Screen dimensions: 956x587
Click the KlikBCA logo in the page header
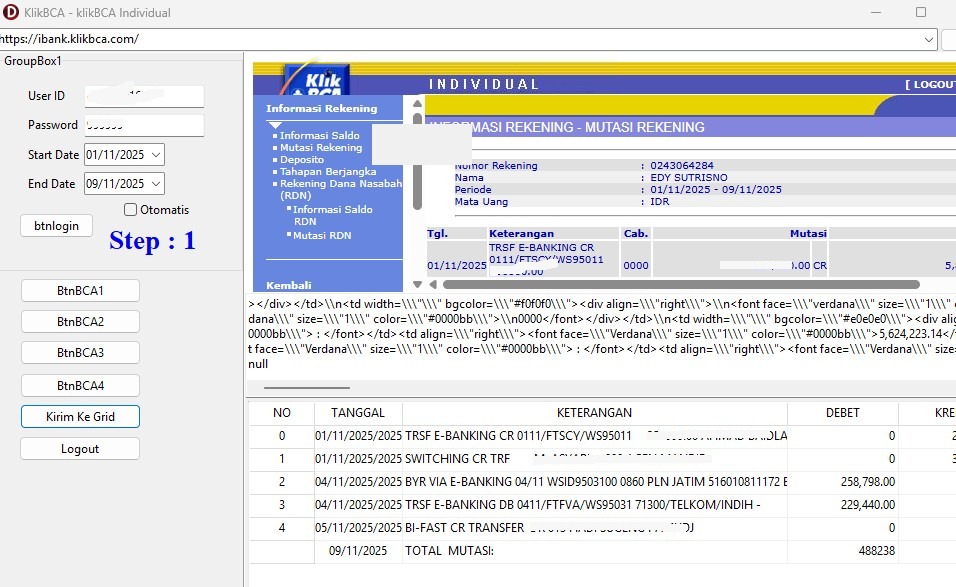316,79
